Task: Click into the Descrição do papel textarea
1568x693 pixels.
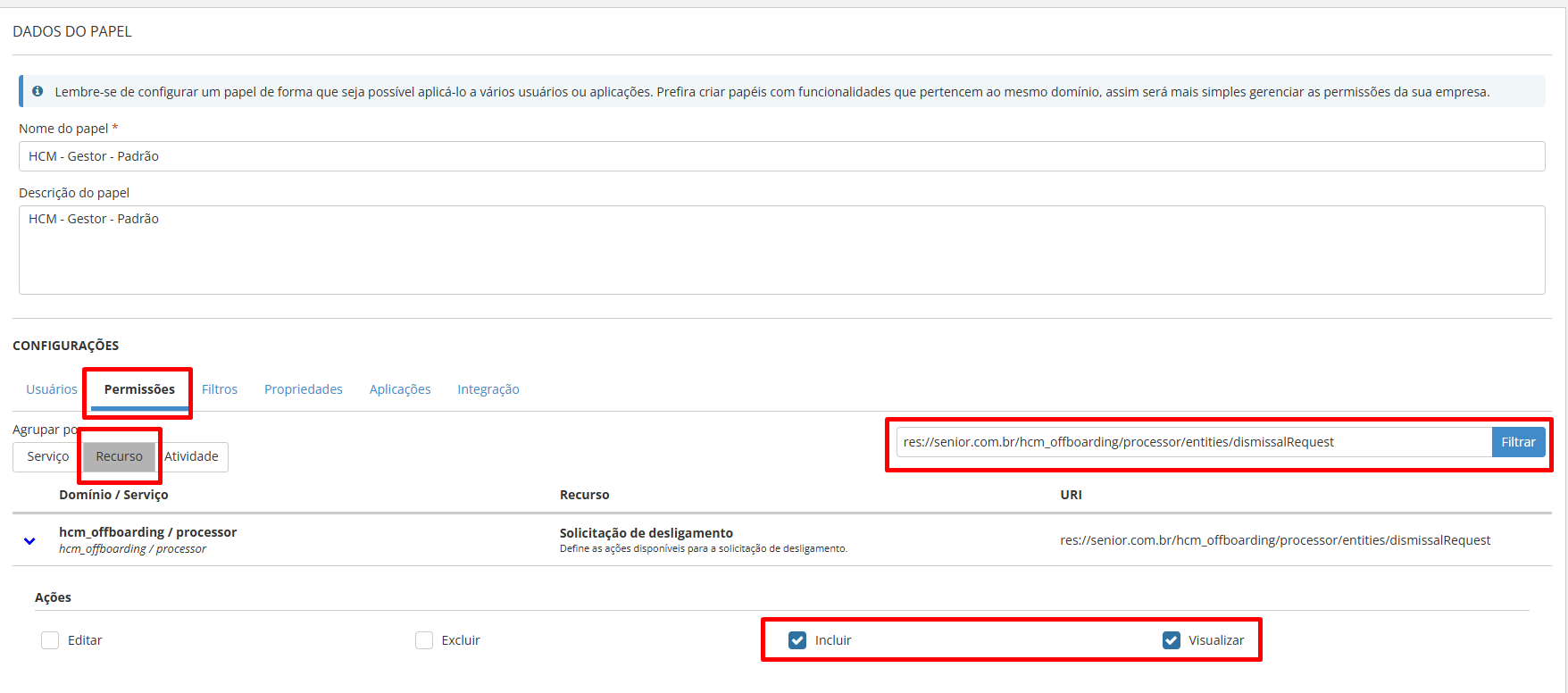Action: click(782, 250)
